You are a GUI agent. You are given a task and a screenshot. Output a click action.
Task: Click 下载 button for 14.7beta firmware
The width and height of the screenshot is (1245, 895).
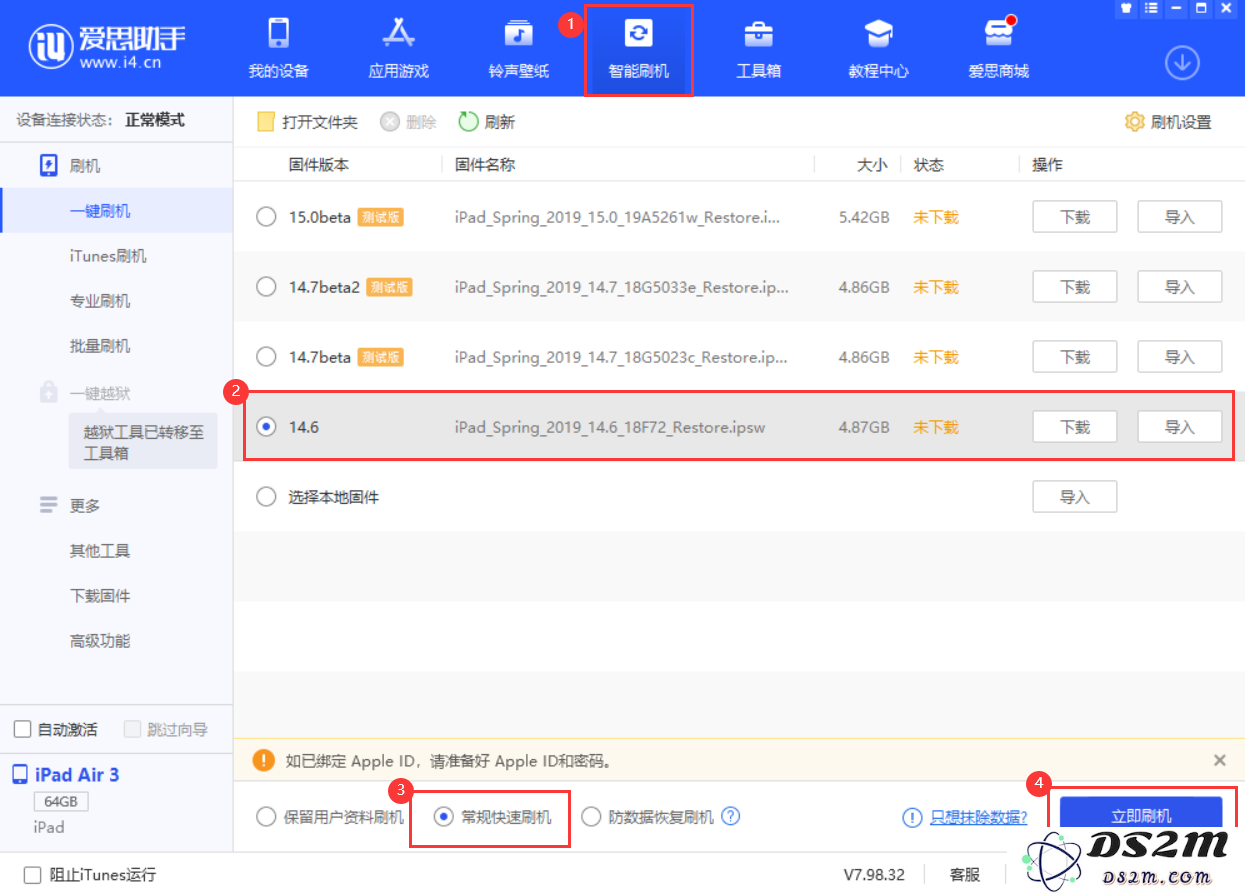point(1074,357)
